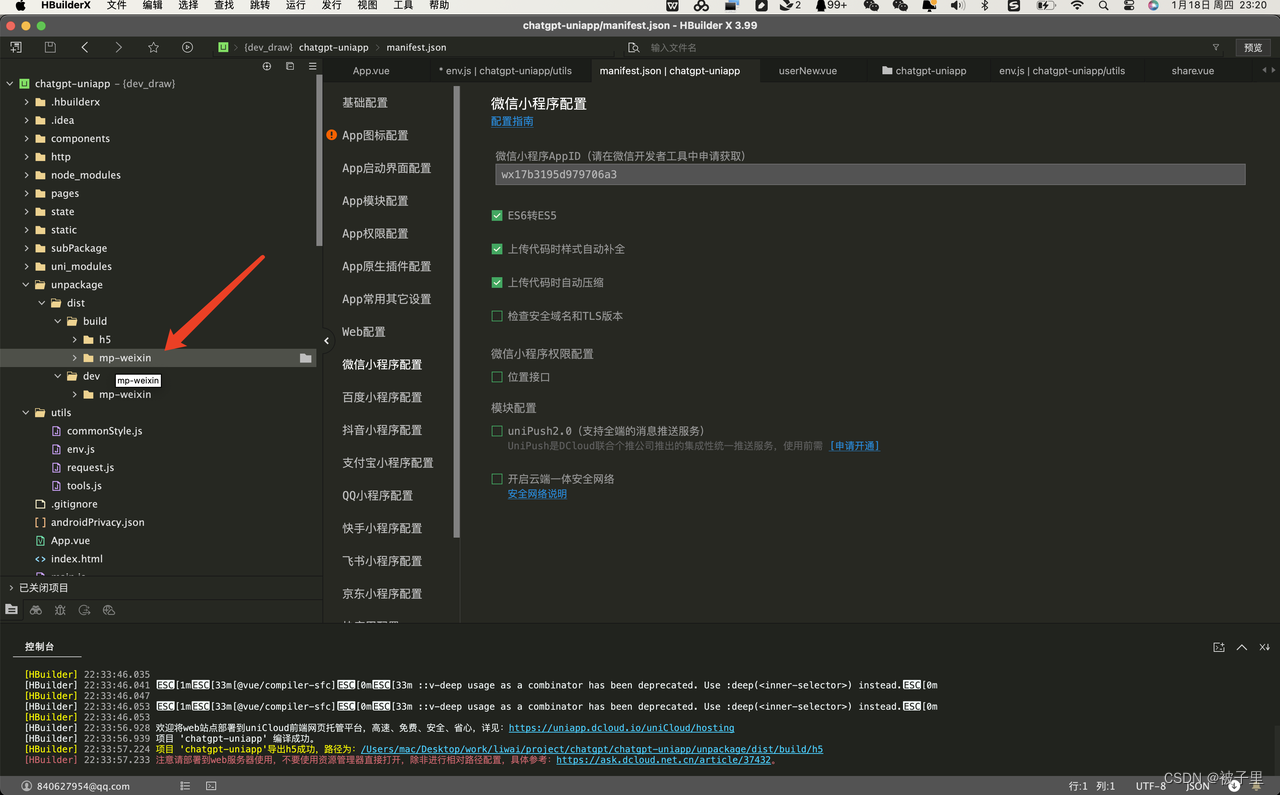
Task: Open androidPrivacy.json in project tree
Action: click(97, 522)
